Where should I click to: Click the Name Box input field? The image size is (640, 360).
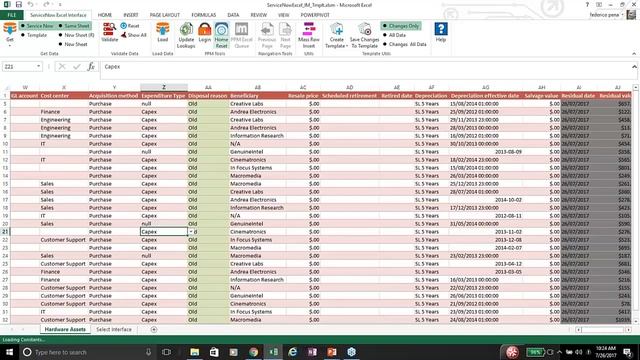click(x=19, y=66)
